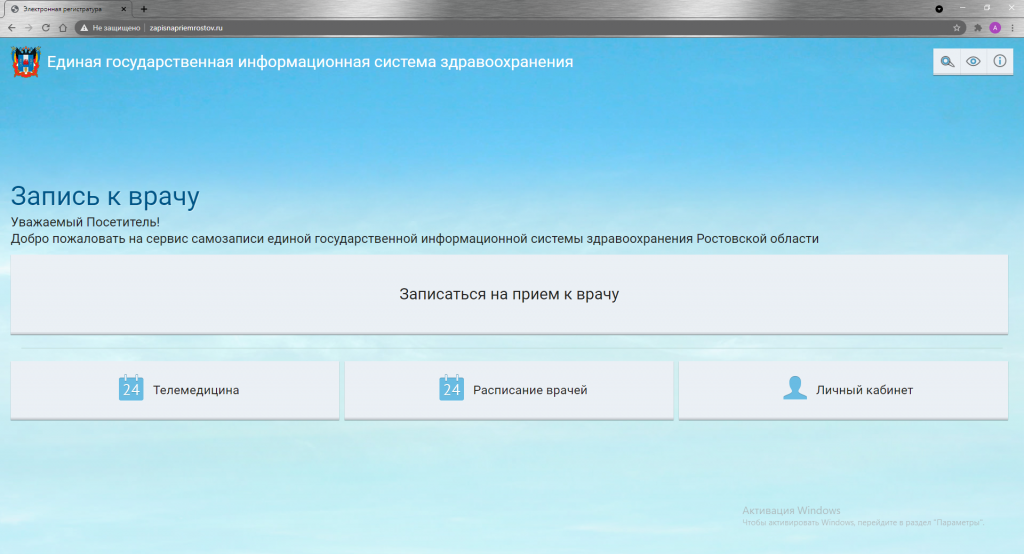1024x554 pixels.
Task: Open the browser extensions puzzle icon
Action: 977,28
